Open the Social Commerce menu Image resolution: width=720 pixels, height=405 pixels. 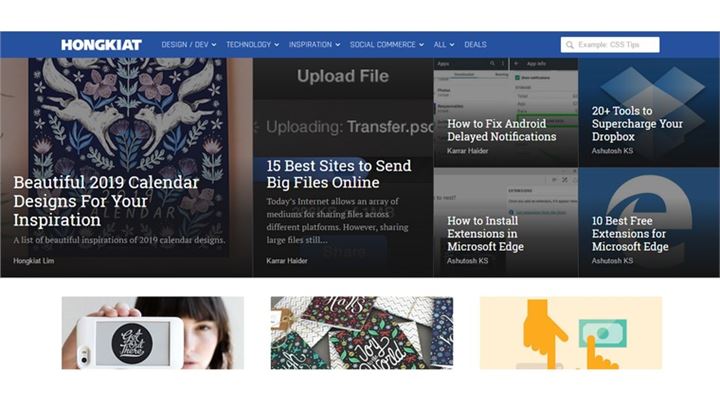tap(387, 45)
